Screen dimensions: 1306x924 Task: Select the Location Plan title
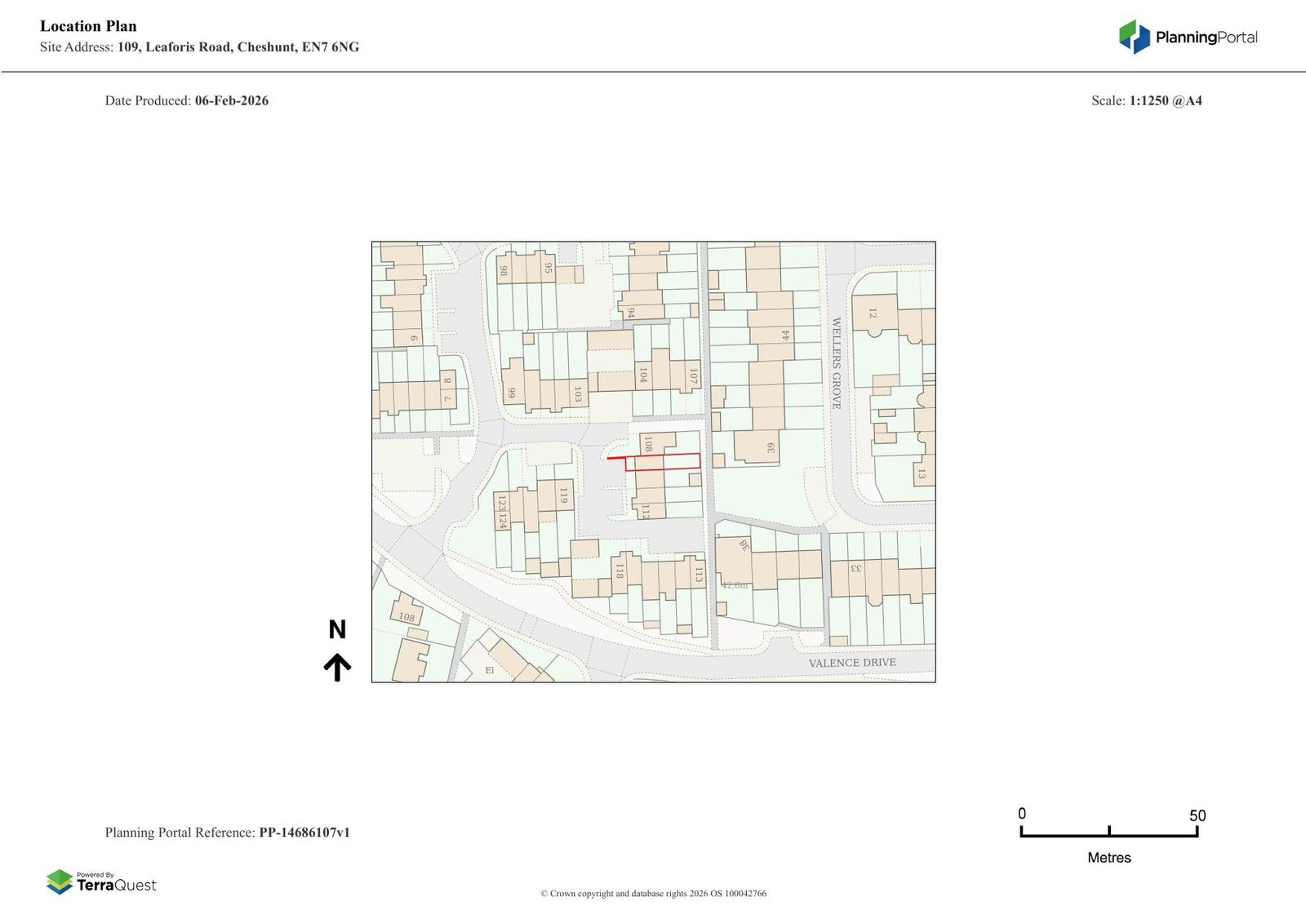tap(88, 26)
